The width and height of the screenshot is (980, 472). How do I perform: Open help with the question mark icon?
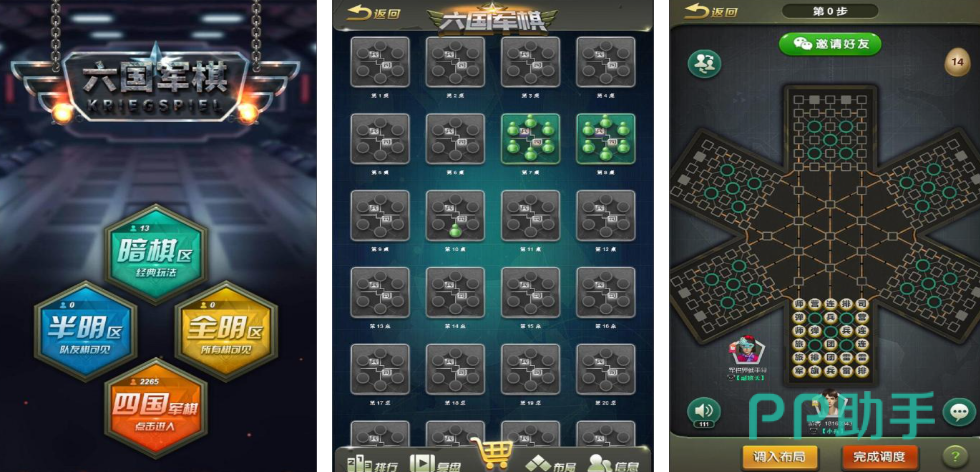954,456
